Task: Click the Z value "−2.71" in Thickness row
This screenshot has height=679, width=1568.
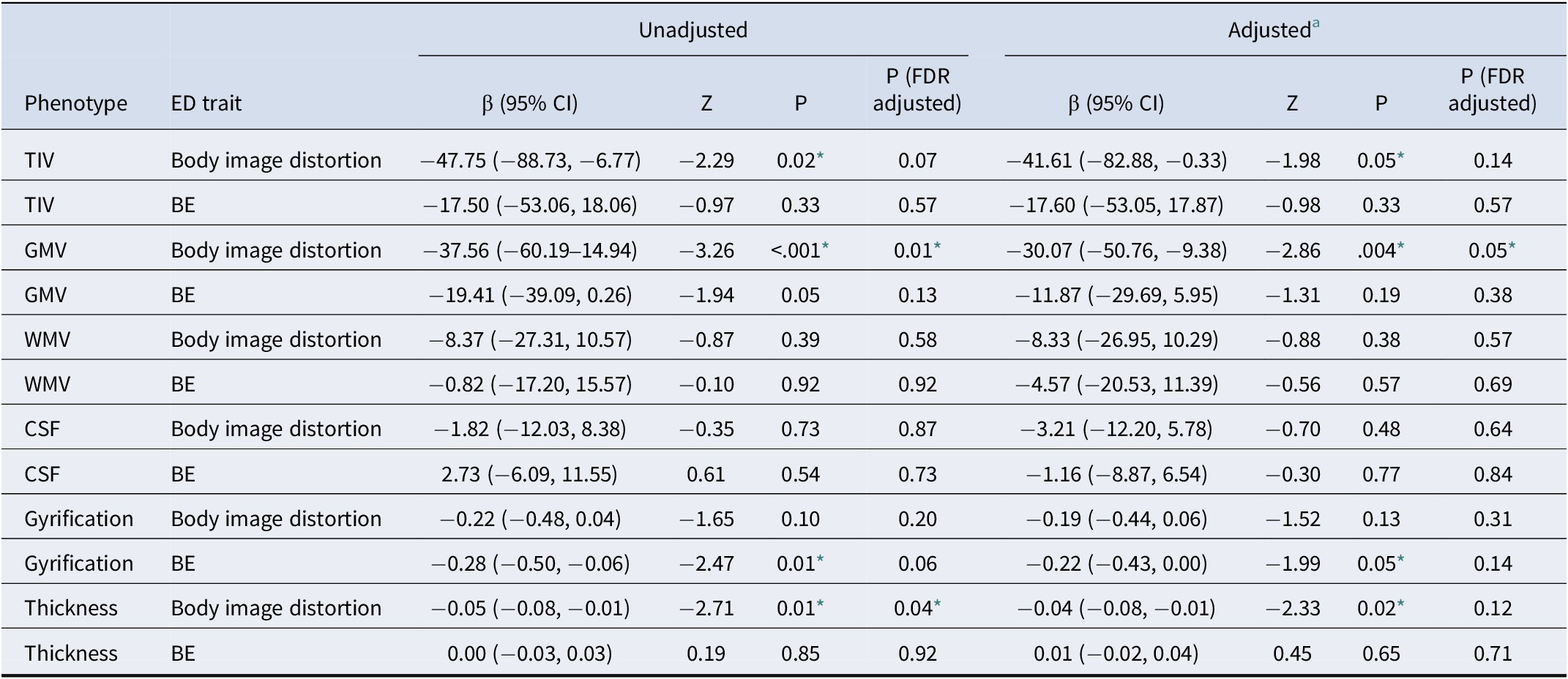Action: tap(706, 608)
